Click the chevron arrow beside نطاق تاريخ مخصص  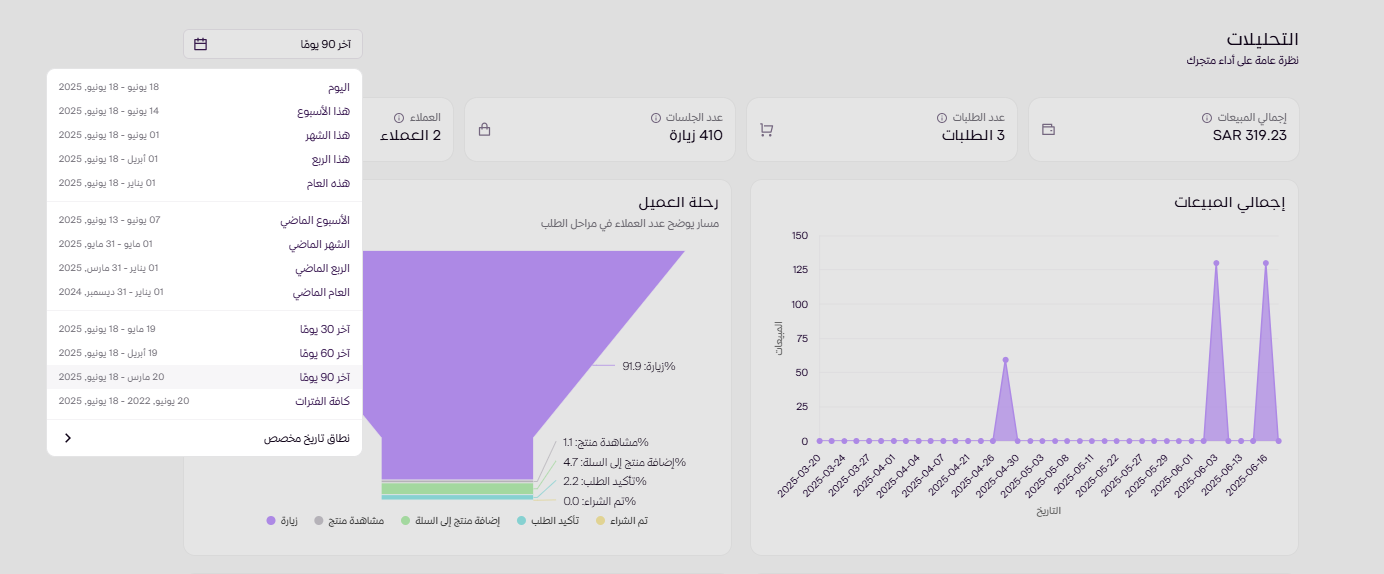pyautogui.click(x=68, y=438)
